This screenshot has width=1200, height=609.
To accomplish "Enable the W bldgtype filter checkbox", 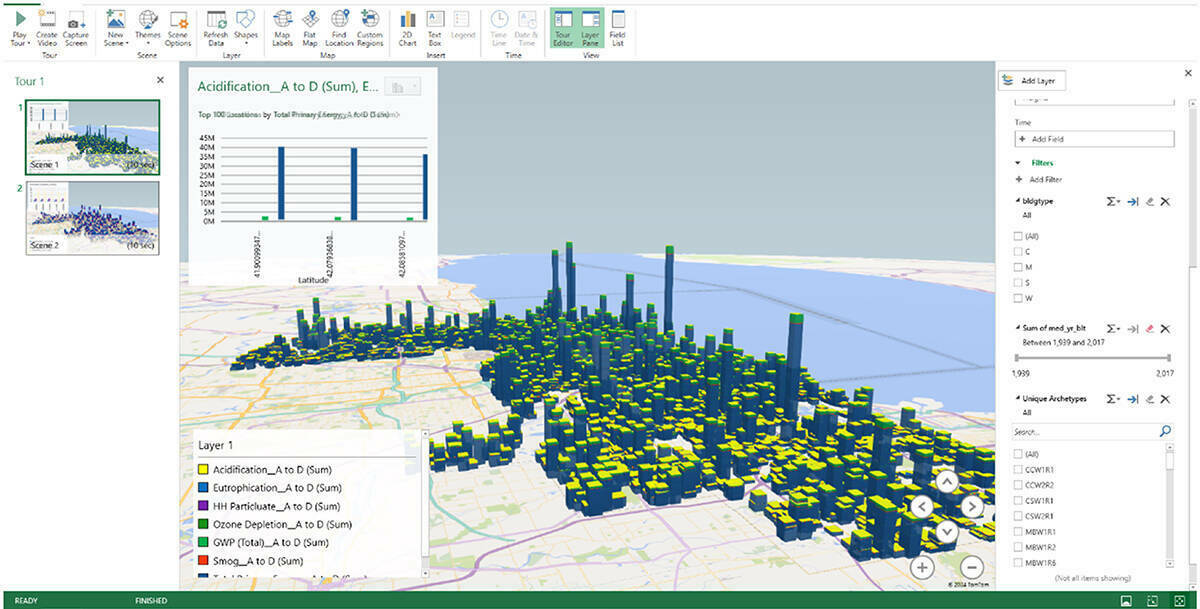I will coord(1018,297).
